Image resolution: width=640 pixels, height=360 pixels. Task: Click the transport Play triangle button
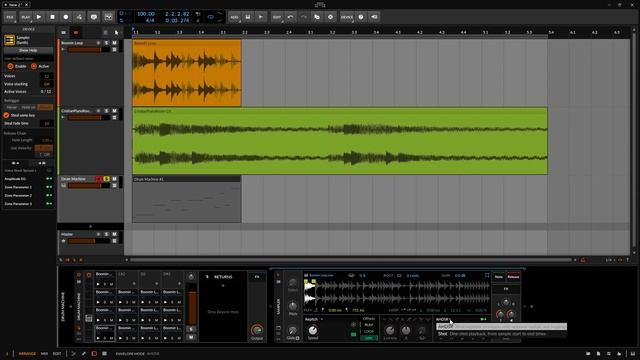coord(39,17)
